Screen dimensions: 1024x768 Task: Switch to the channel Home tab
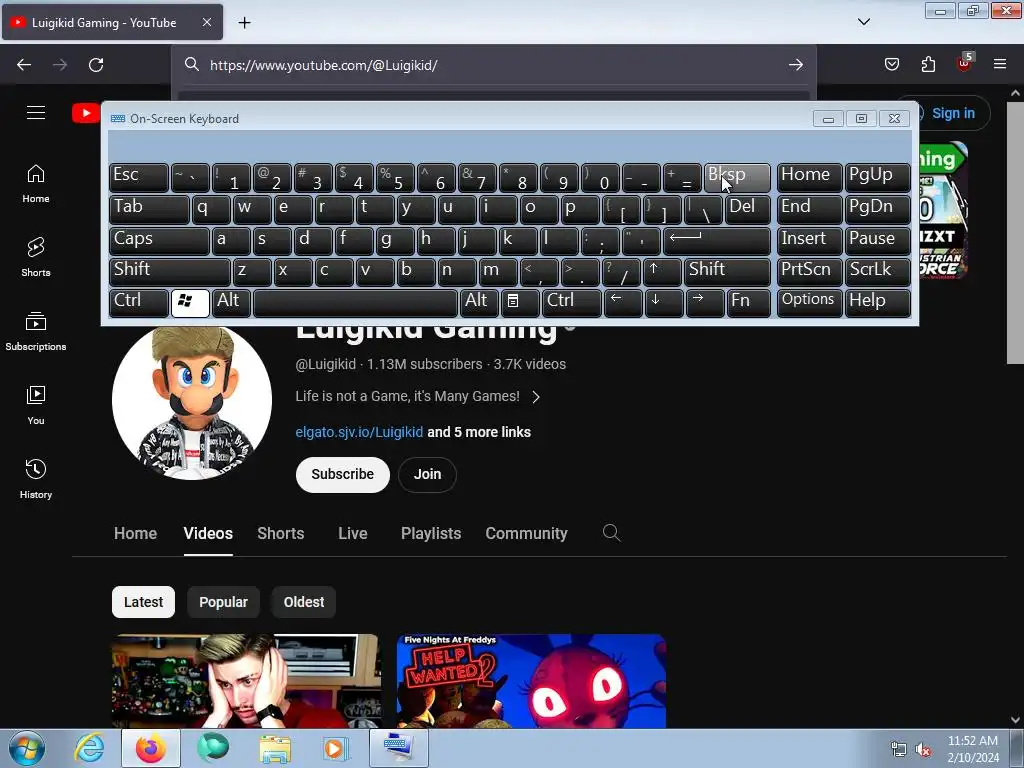click(x=135, y=533)
